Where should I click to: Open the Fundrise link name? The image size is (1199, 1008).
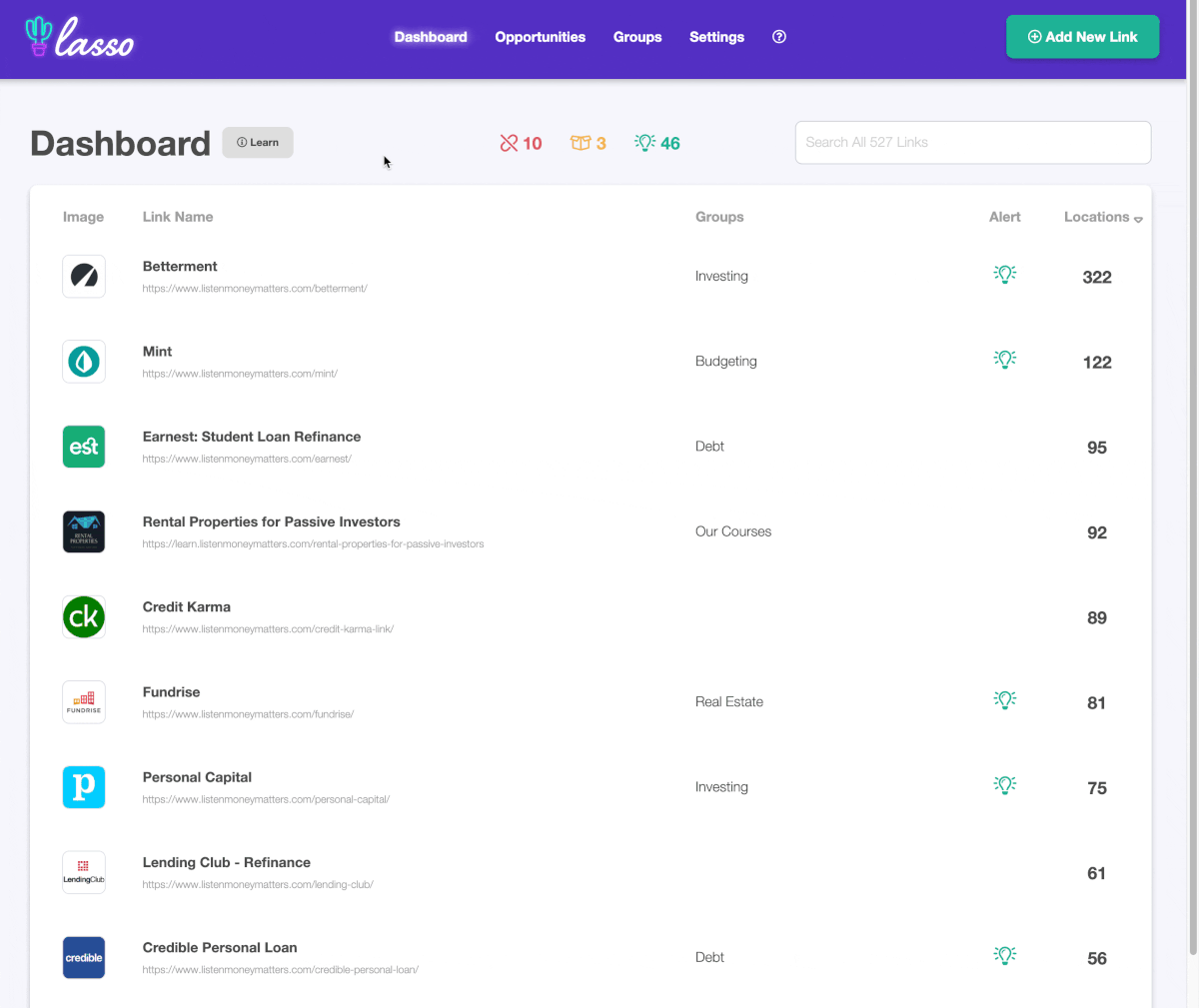click(x=172, y=691)
